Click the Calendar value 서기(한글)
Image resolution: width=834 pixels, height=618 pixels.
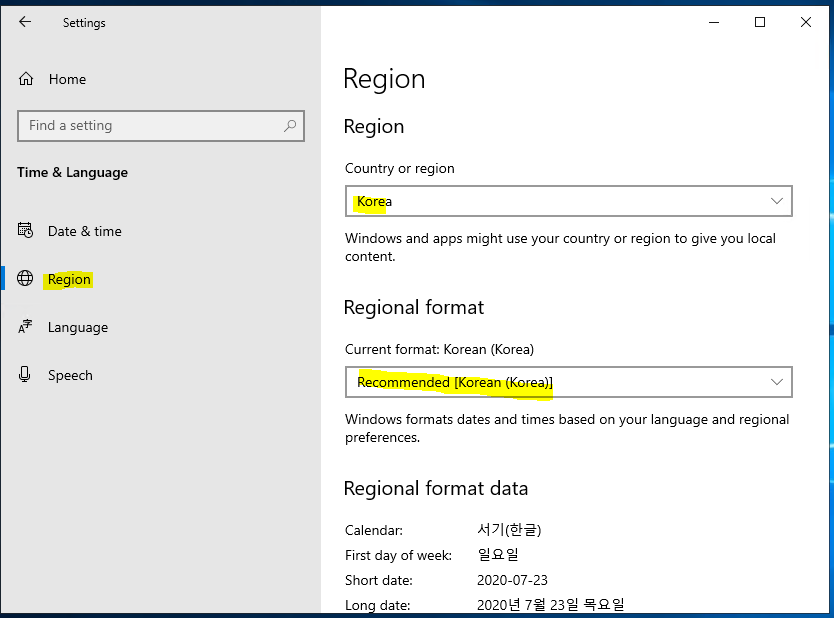coord(509,530)
